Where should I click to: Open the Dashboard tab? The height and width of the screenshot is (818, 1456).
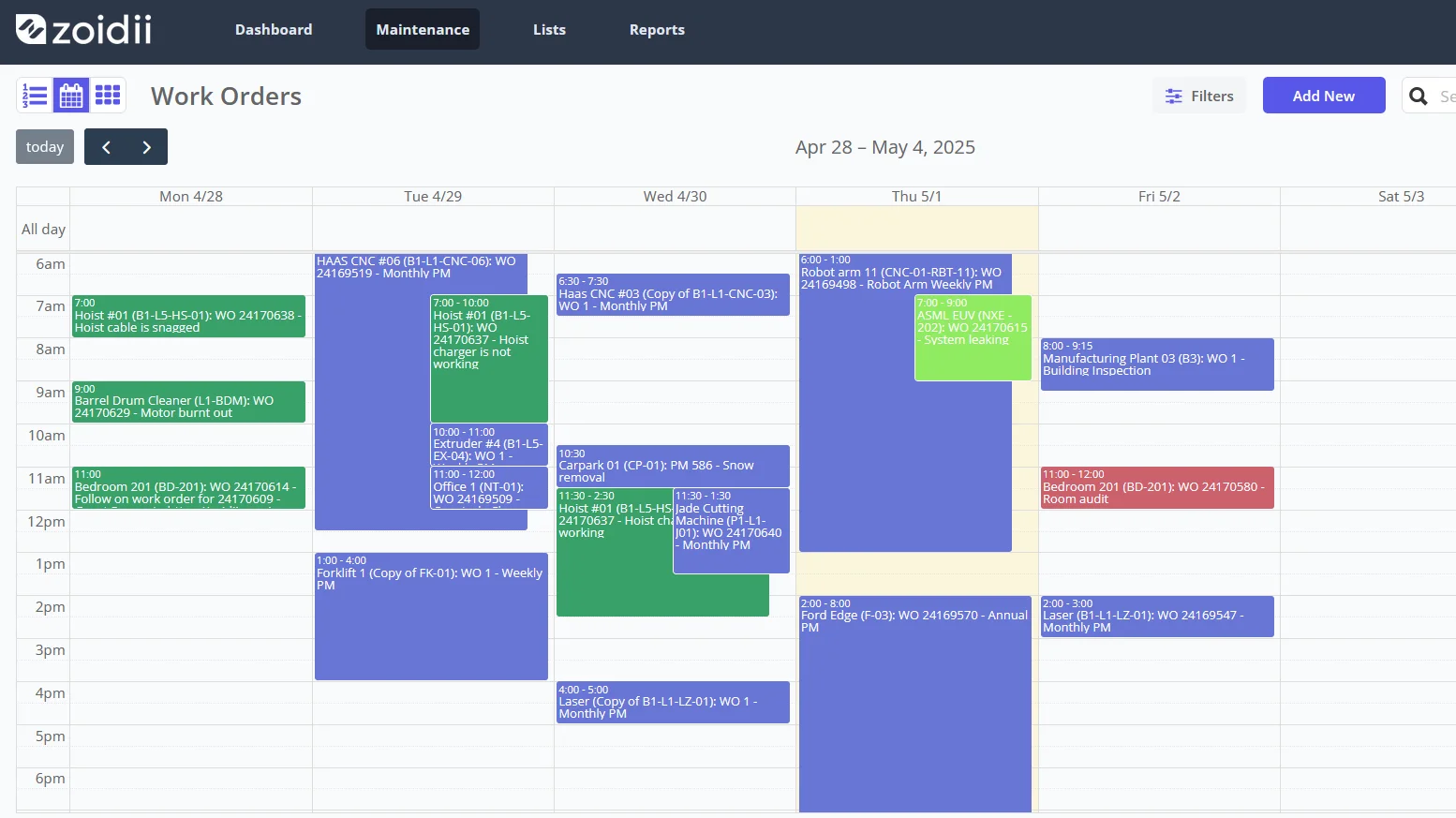pos(274,30)
